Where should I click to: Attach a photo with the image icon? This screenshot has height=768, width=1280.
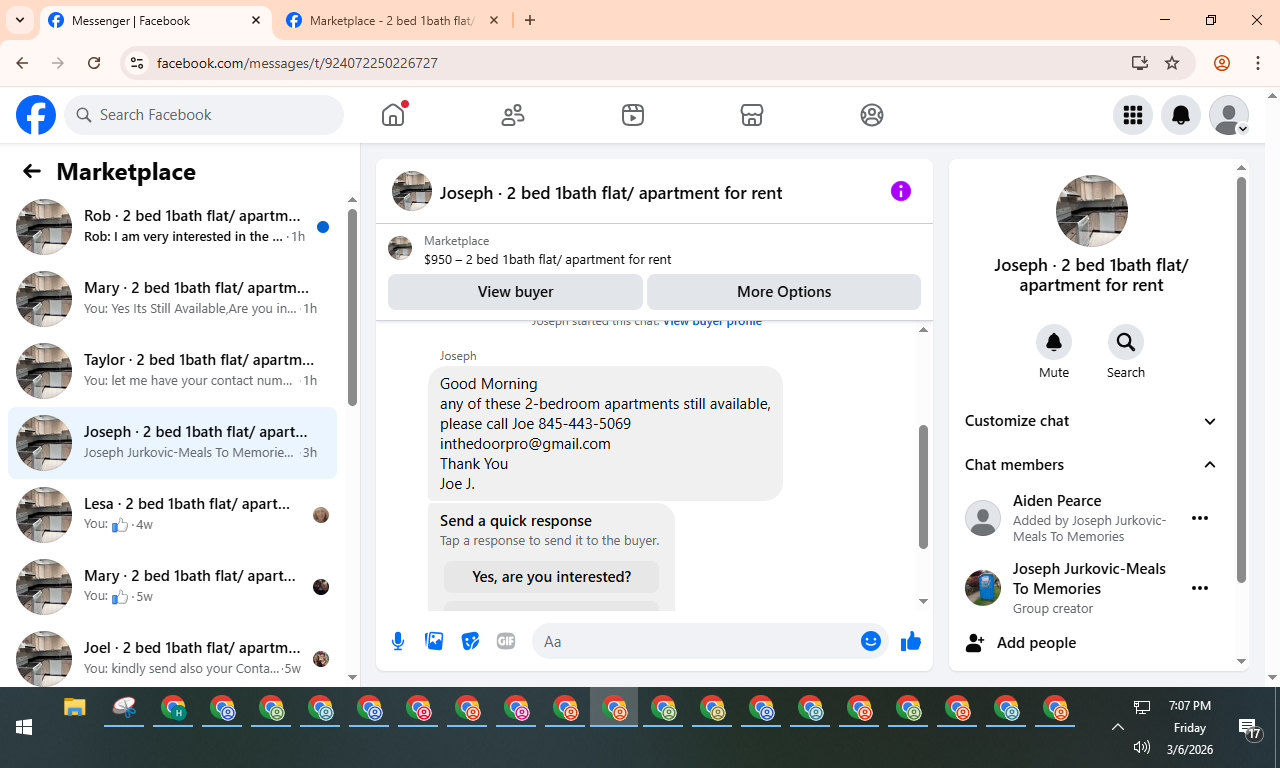pos(434,641)
